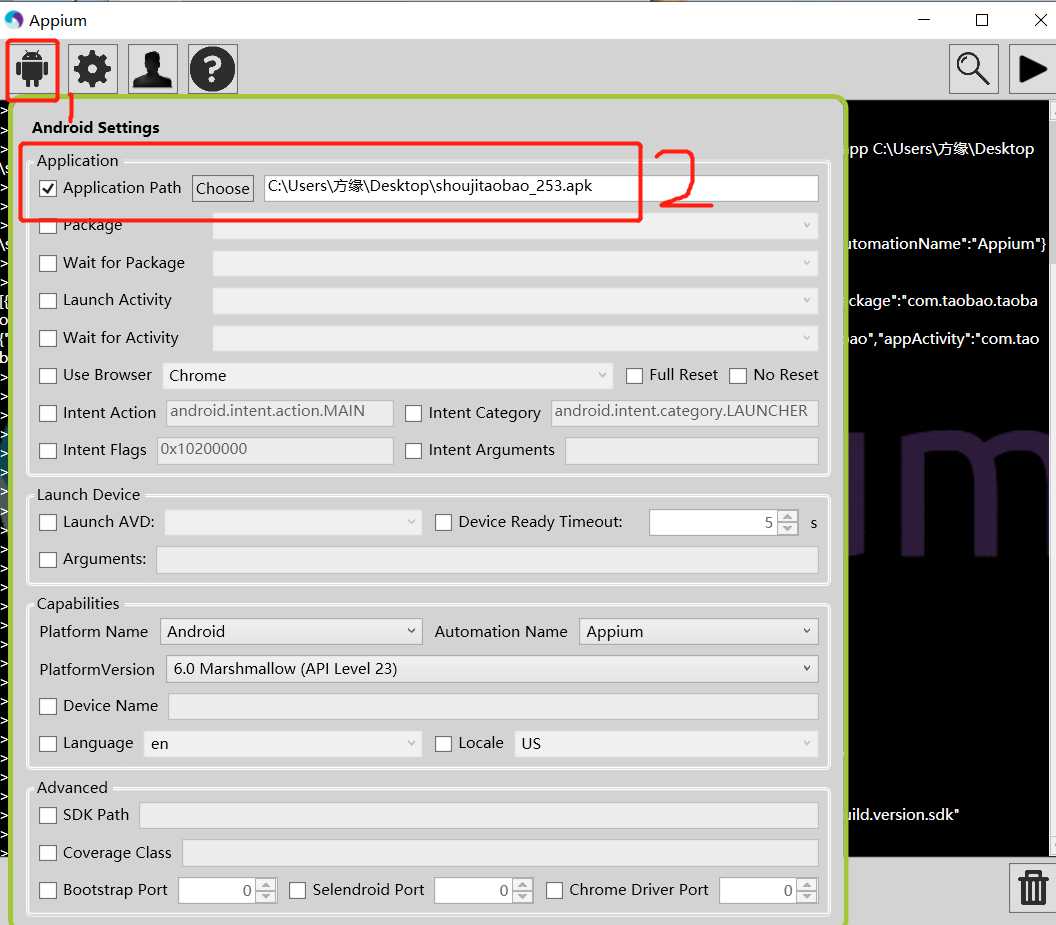Viewport: 1056px width, 925px height.
Task: Enable Device Ready Timeout checkbox
Action: pos(443,522)
